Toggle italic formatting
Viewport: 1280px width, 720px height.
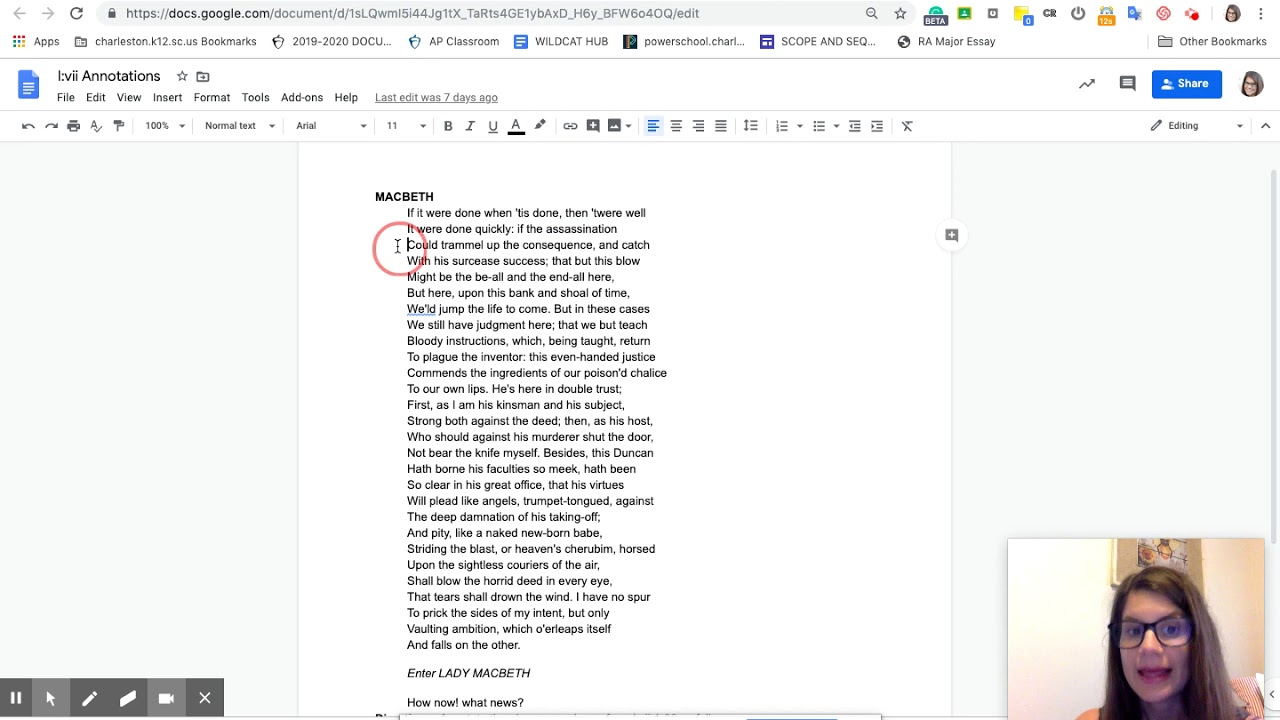(x=470, y=126)
